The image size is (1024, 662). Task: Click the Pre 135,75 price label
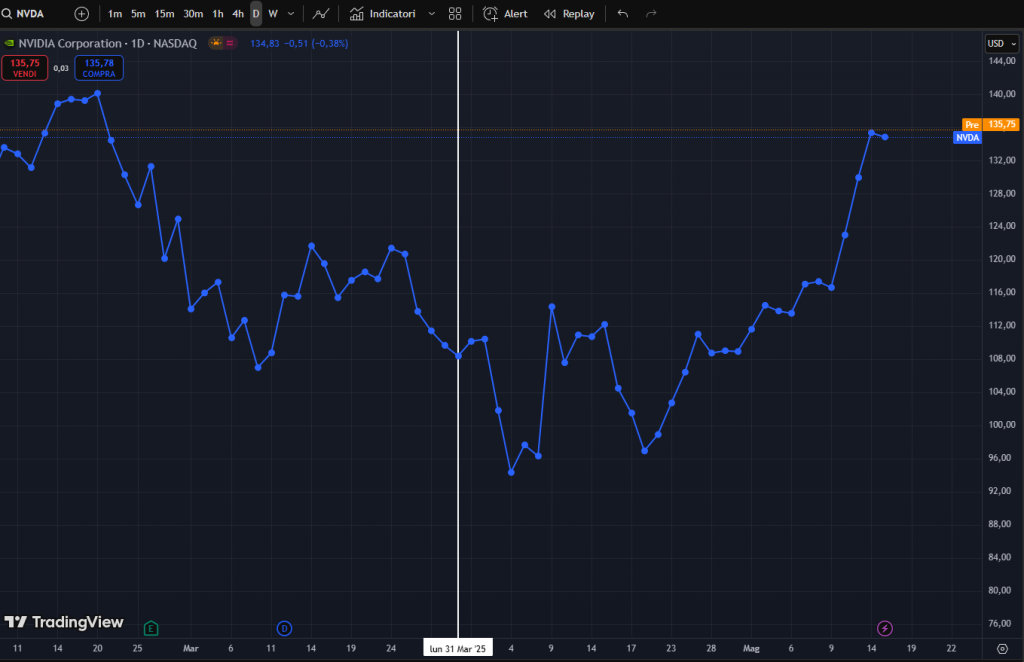click(x=990, y=124)
